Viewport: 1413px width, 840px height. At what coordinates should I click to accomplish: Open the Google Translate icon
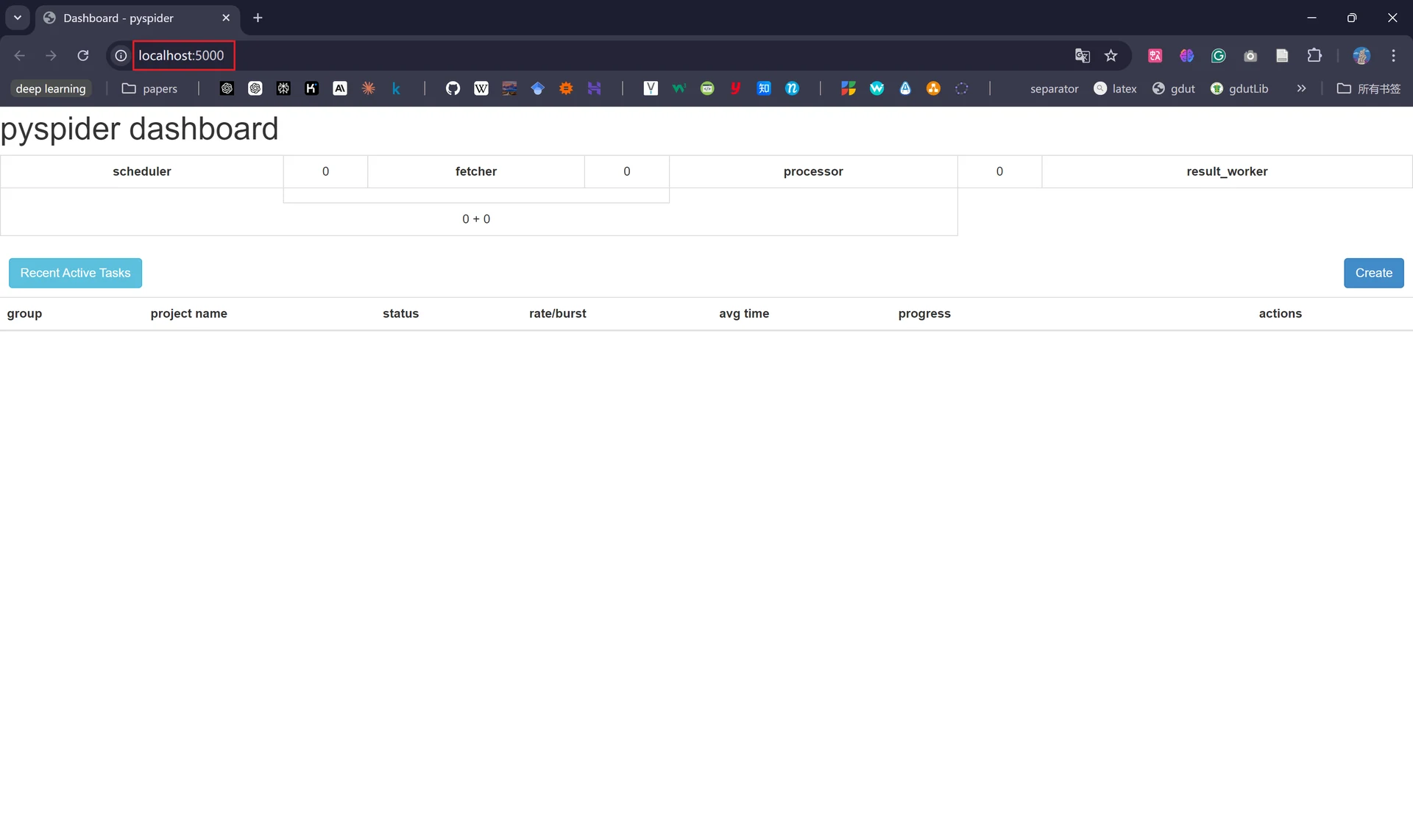[1082, 56]
